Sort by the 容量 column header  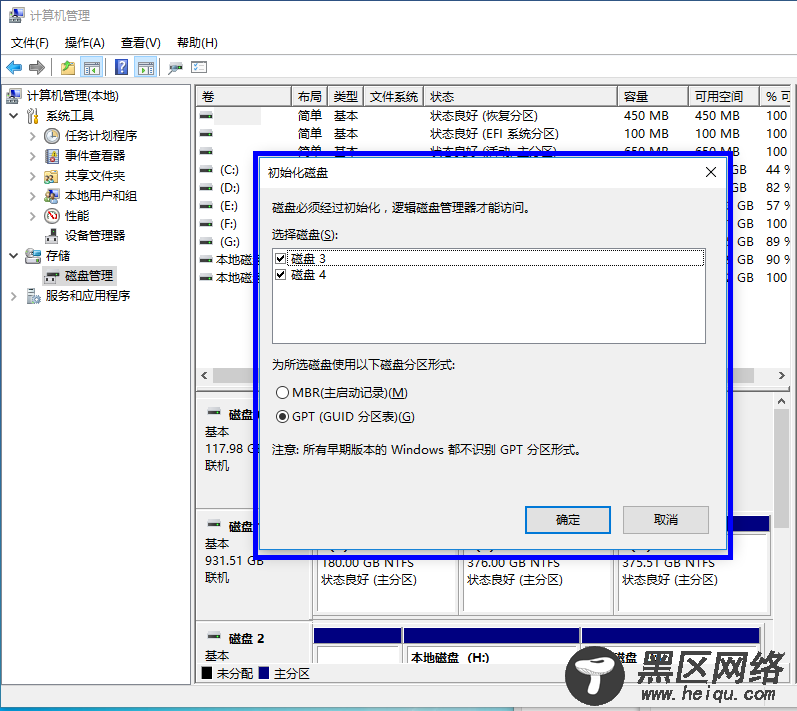[653, 97]
